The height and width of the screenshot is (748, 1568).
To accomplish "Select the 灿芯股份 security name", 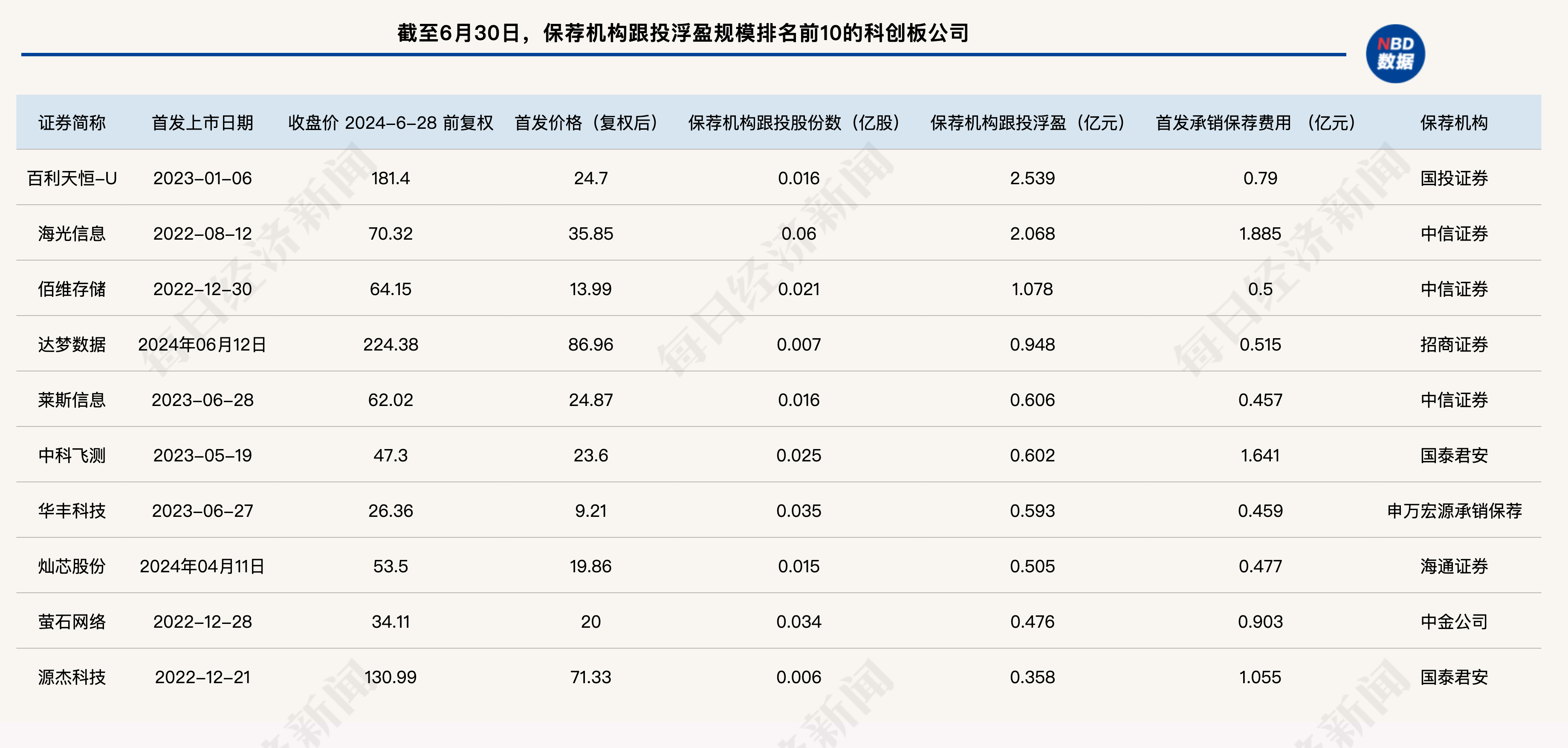I will pos(72,566).
